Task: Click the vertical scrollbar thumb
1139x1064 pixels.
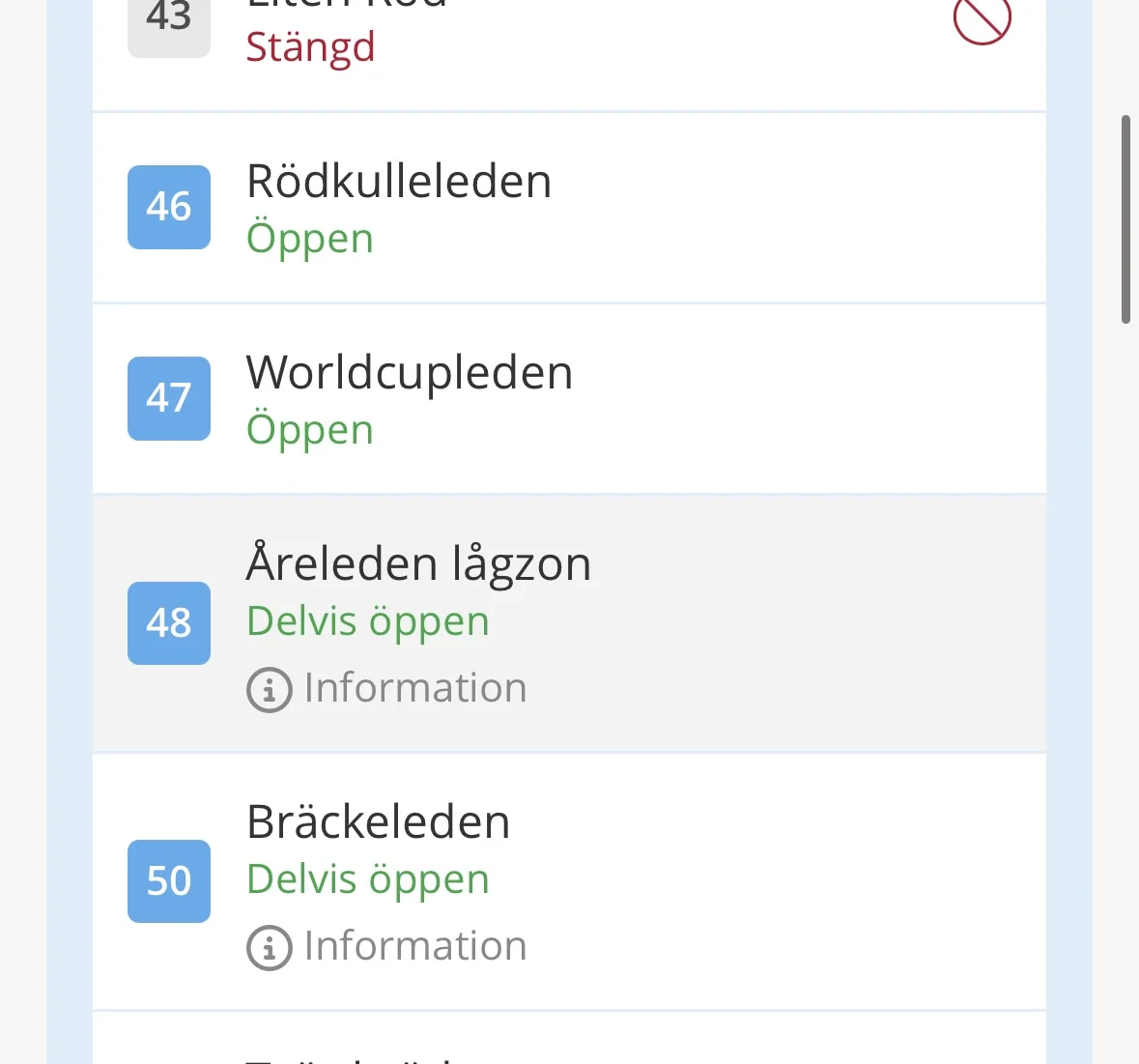Action: pyautogui.click(x=1125, y=219)
